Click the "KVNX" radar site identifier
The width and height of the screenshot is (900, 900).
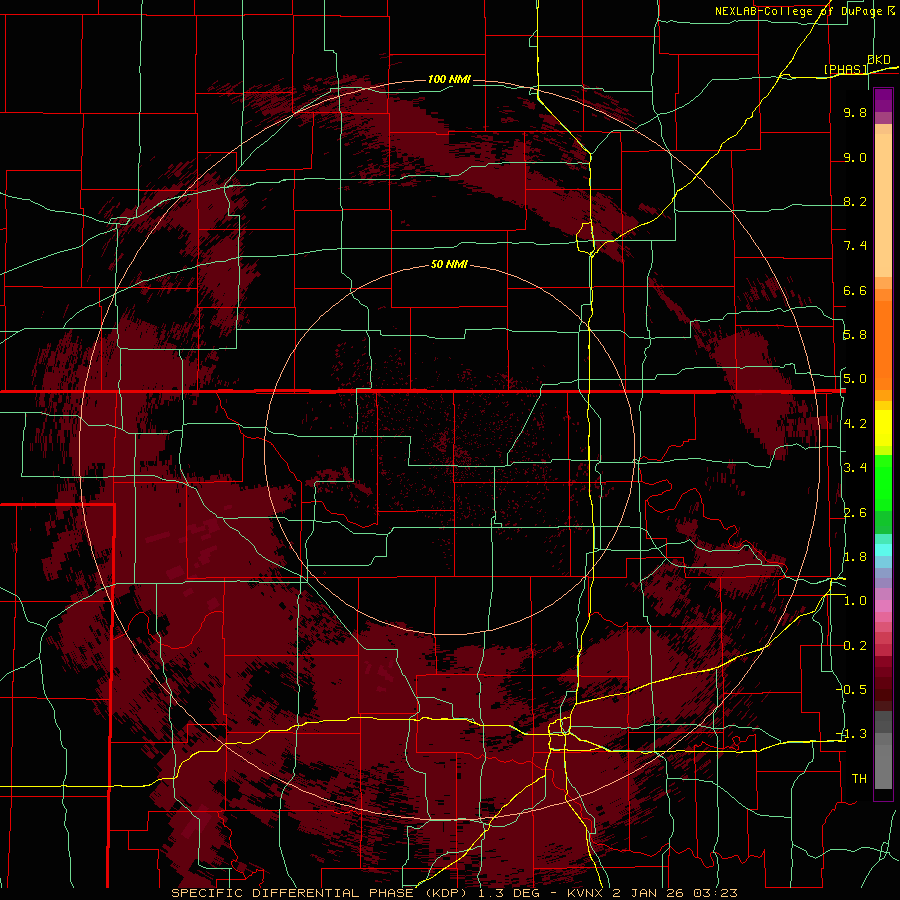coord(587,893)
